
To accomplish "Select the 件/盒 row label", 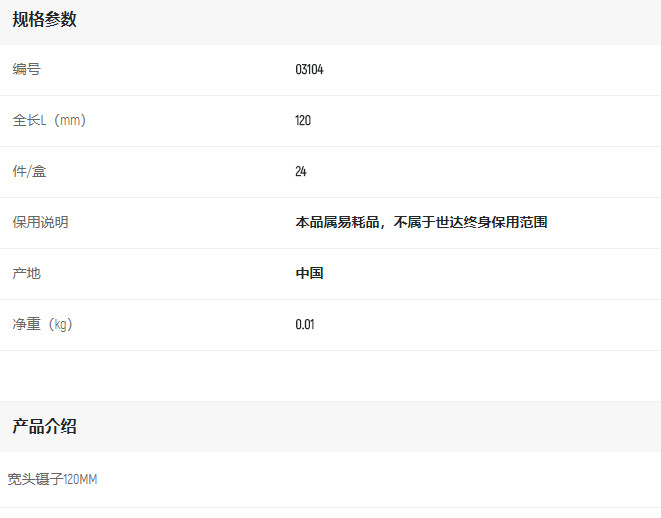I will [x=29, y=172].
